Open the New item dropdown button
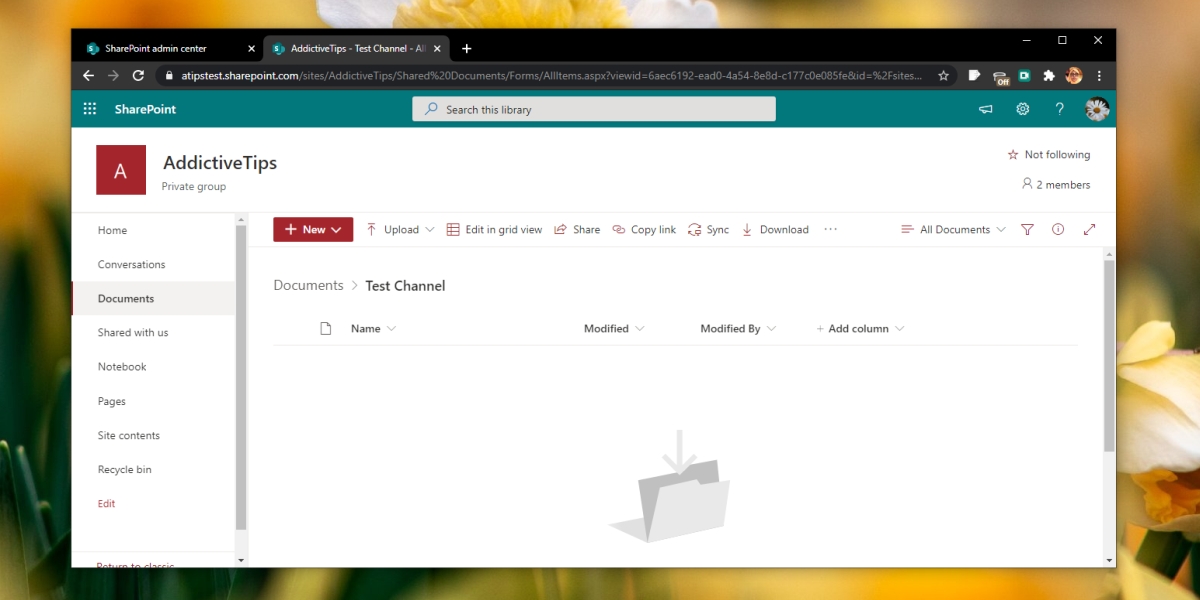The height and width of the screenshot is (600, 1200). 313,230
